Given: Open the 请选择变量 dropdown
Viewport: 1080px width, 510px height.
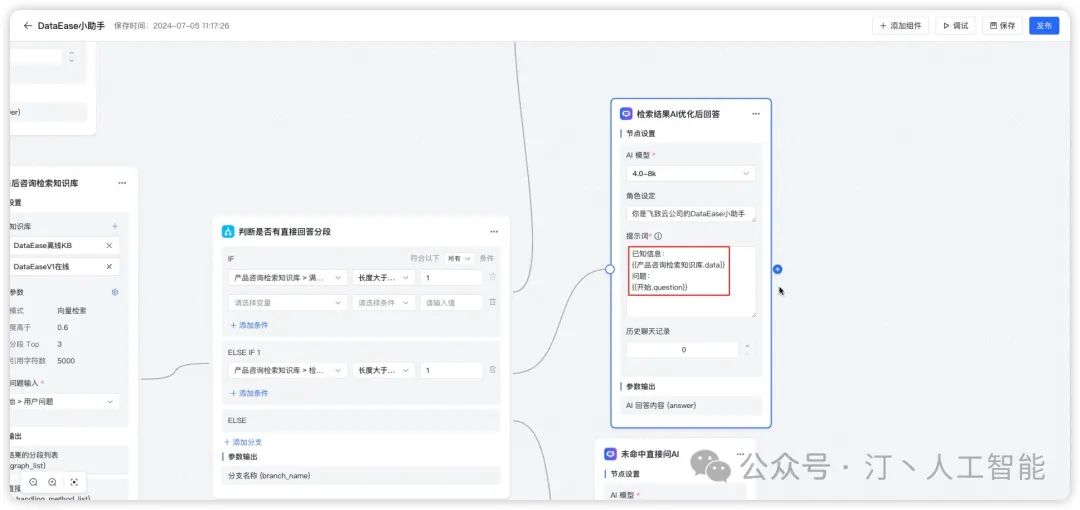Looking at the screenshot, I should pos(287,303).
